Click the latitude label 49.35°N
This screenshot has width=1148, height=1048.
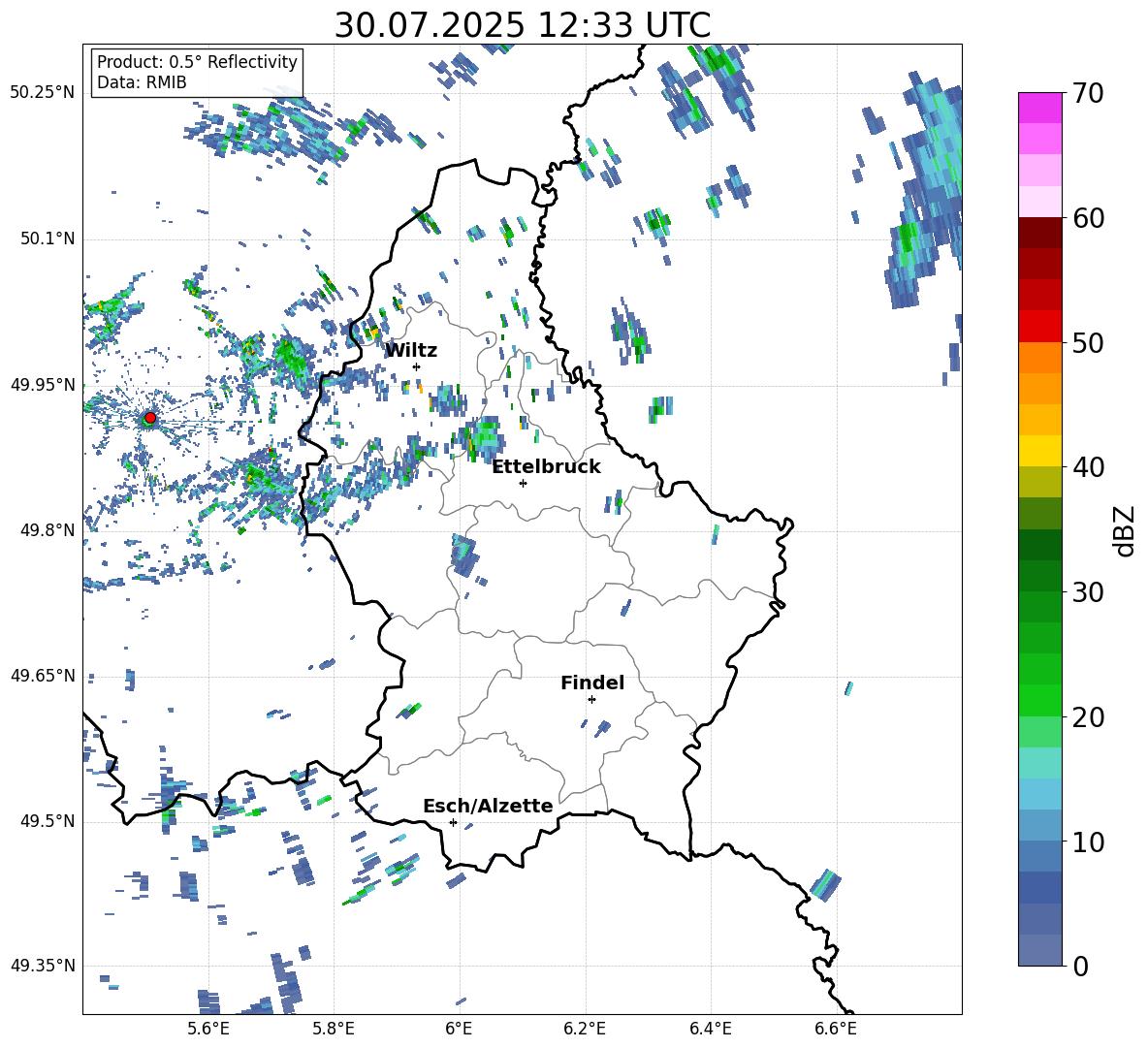coord(43,966)
